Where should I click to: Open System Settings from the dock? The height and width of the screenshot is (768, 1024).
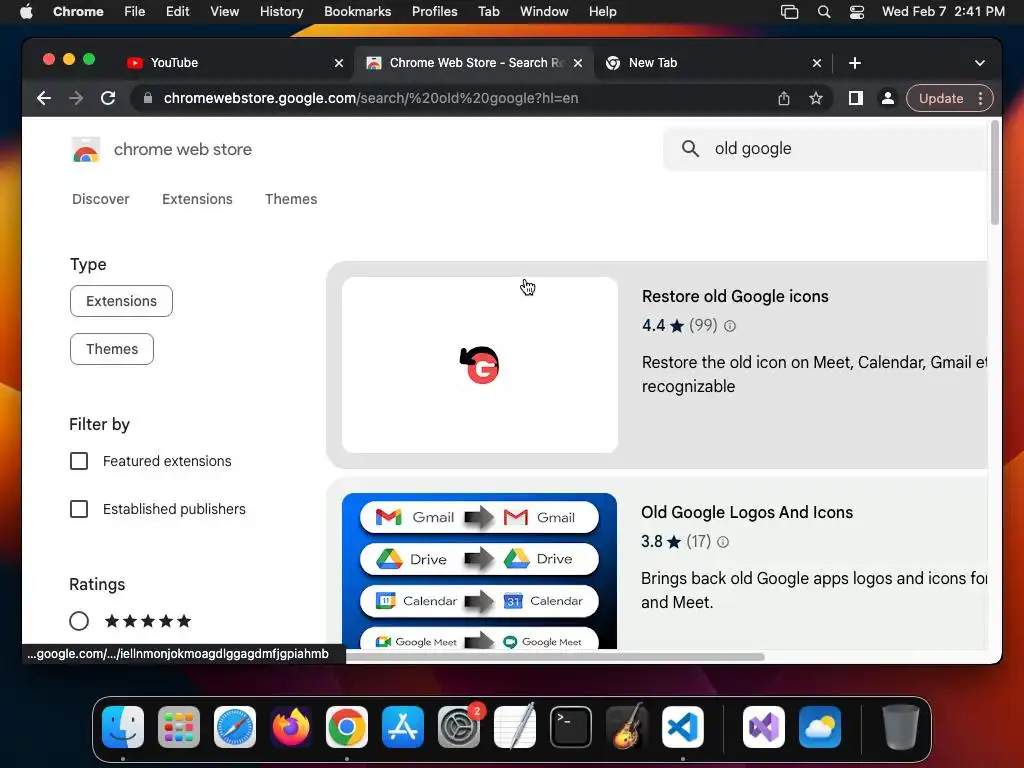[459, 727]
